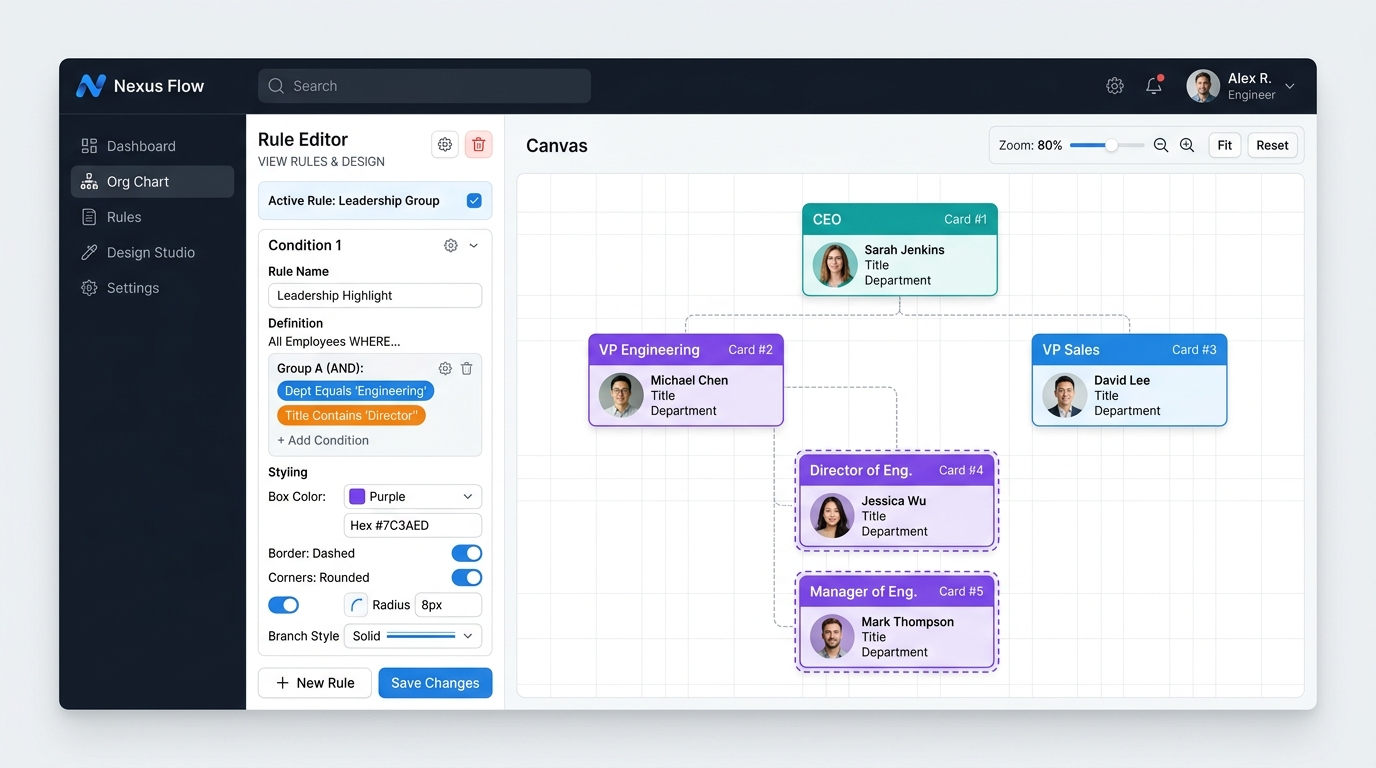The width and height of the screenshot is (1376, 768).
Task: Click the Reset zoom button
Action: pos(1272,145)
